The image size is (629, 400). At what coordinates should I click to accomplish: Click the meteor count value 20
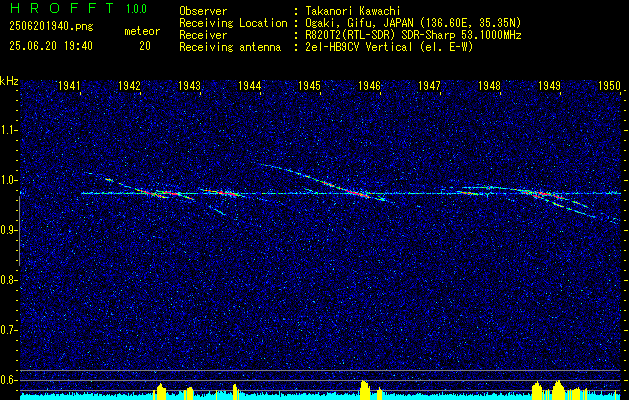coord(145,46)
